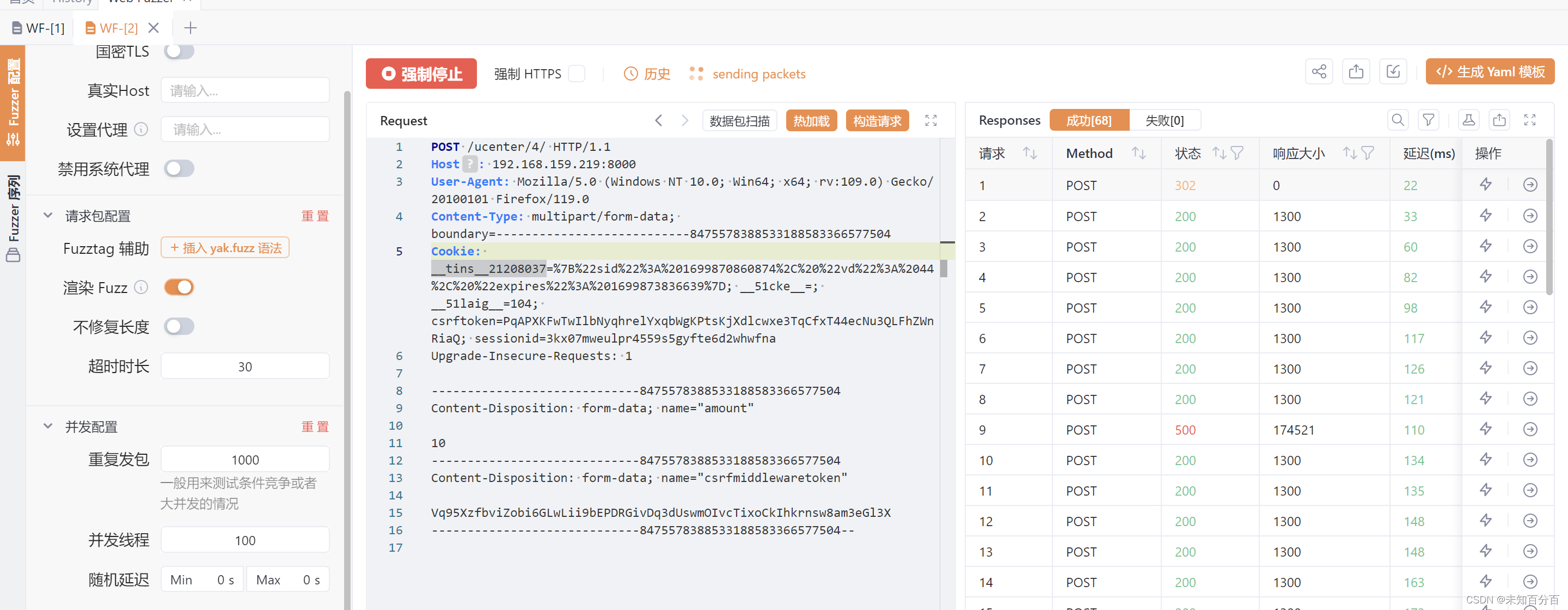Collapse 并发配置 section
Screen dimensions: 1568x610
pyautogui.click(x=47, y=426)
